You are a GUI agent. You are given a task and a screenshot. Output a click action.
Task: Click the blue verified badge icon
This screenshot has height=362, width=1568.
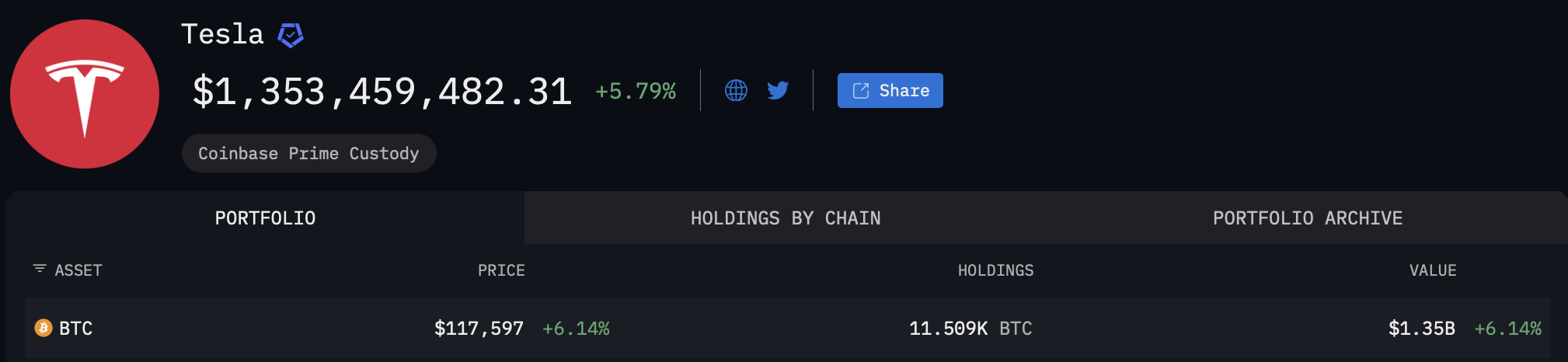pyautogui.click(x=291, y=35)
